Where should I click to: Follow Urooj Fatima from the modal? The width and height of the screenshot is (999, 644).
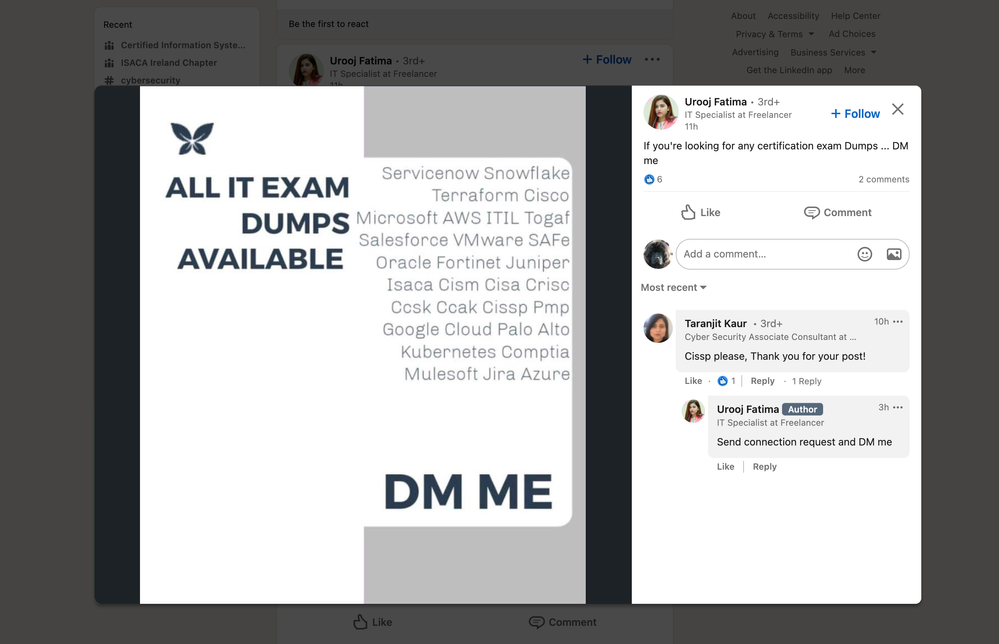(855, 114)
